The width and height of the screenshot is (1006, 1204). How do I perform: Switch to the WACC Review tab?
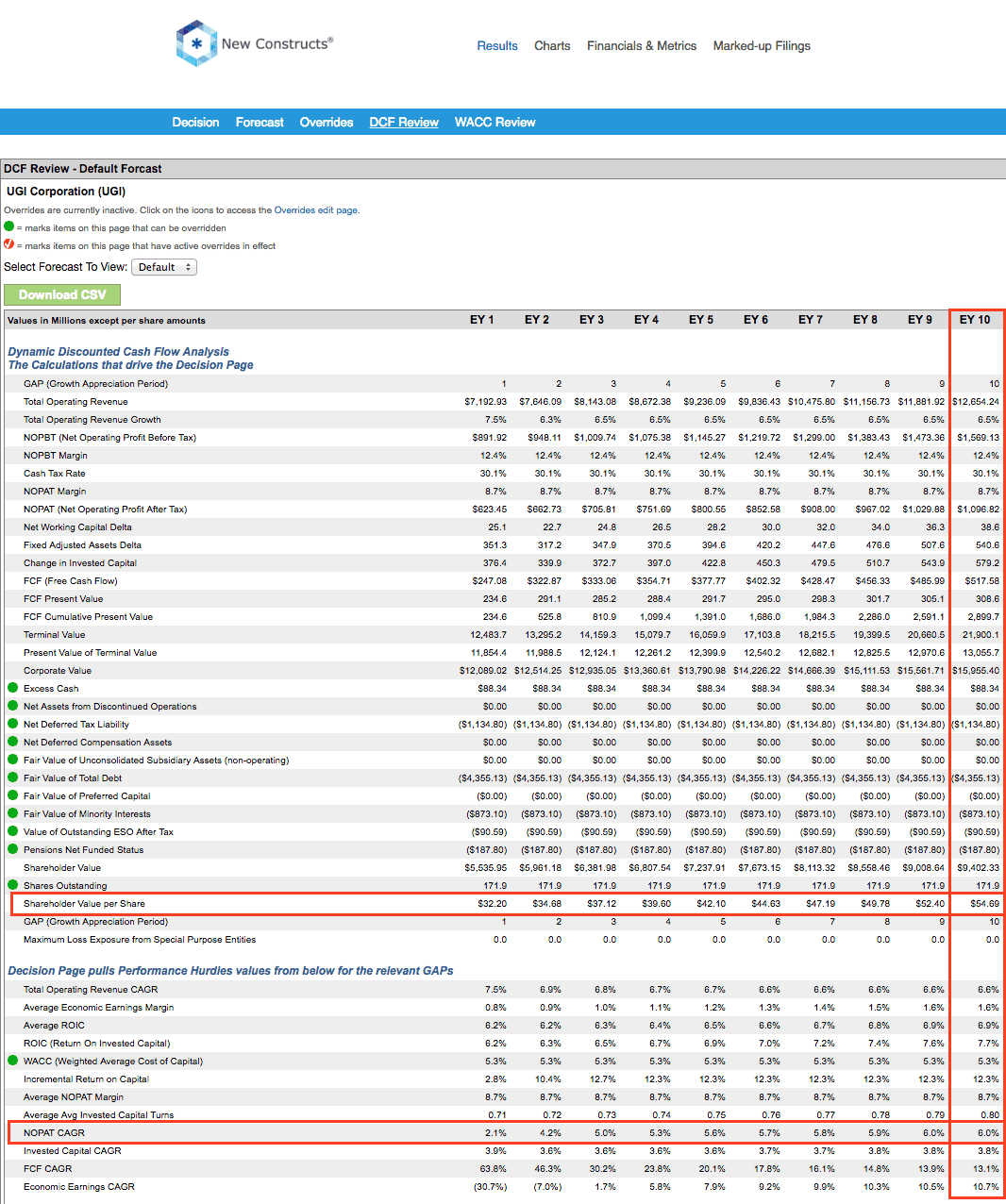(x=495, y=122)
